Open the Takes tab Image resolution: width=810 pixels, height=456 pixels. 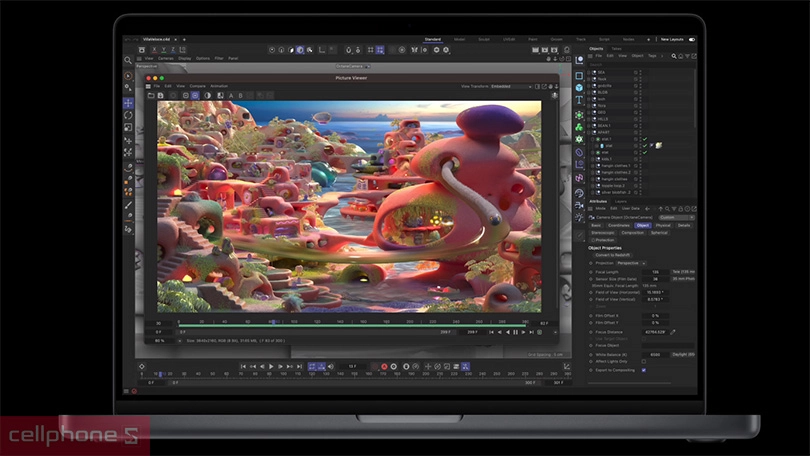[x=616, y=49]
